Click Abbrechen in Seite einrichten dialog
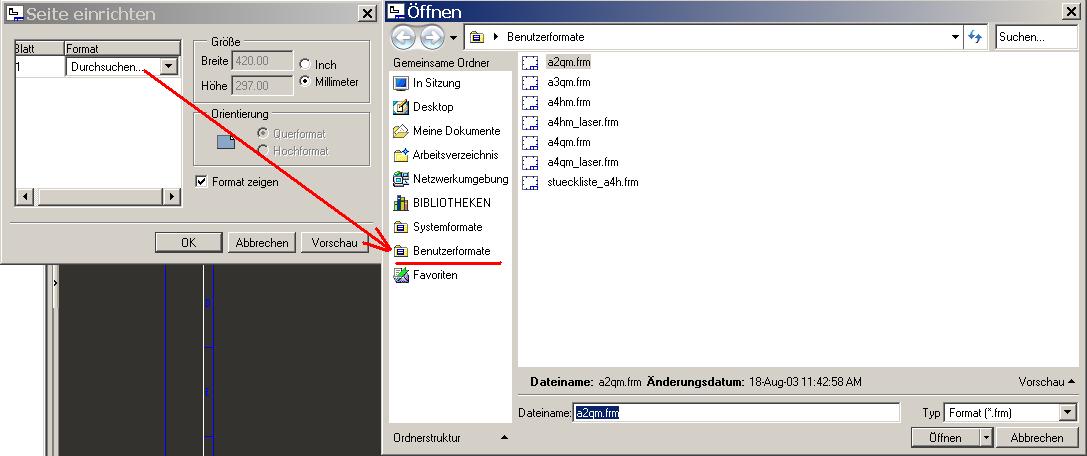This screenshot has height=456, width=1087. 261,243
